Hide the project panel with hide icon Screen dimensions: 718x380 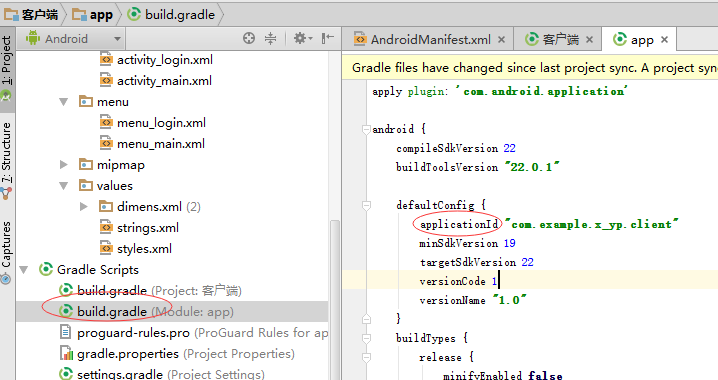click(328, 38)
